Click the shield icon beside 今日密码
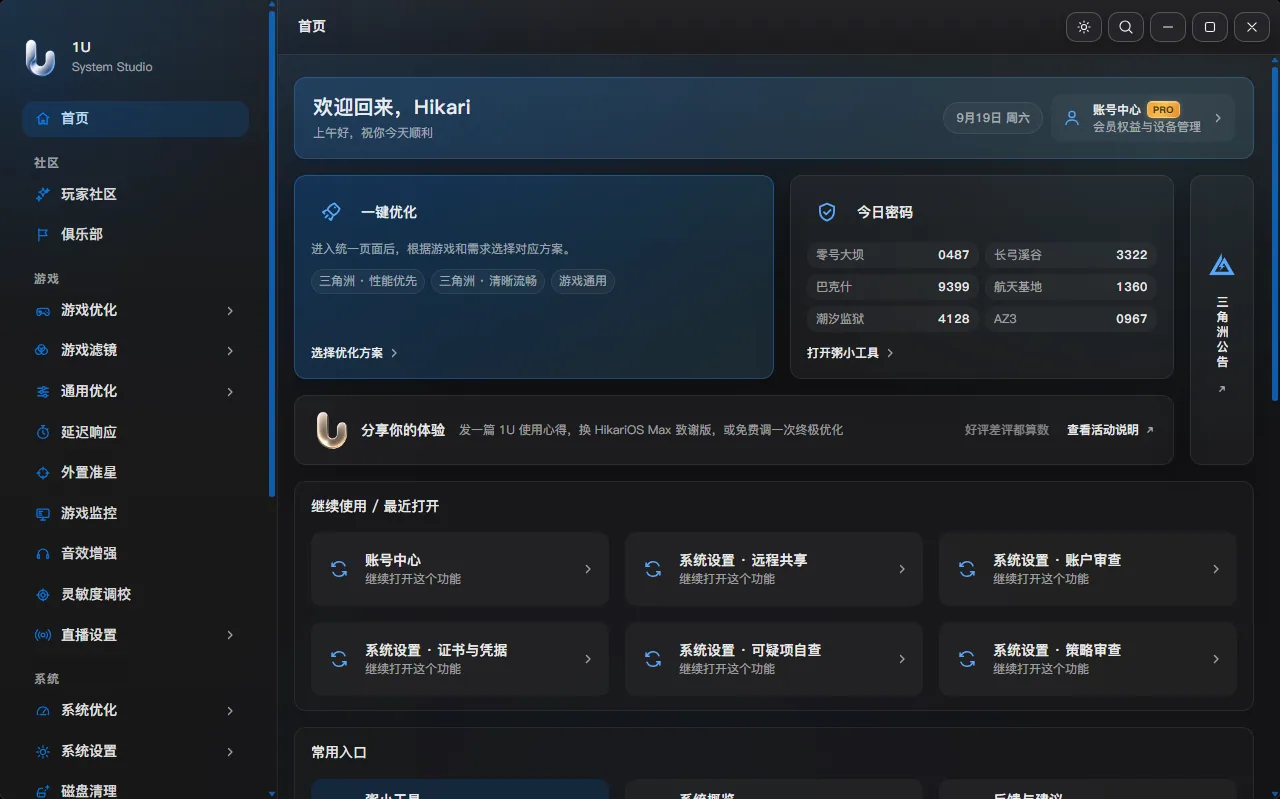1280x799 pixels. point(827,212)
